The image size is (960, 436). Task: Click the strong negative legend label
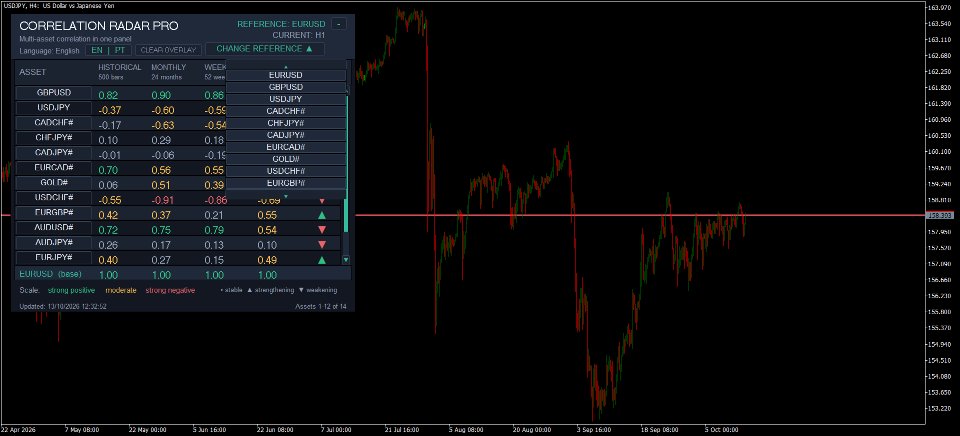(170, 290)
